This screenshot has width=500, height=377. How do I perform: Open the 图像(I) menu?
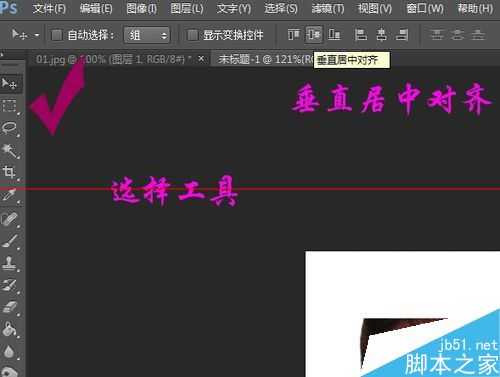pos(142,8)
